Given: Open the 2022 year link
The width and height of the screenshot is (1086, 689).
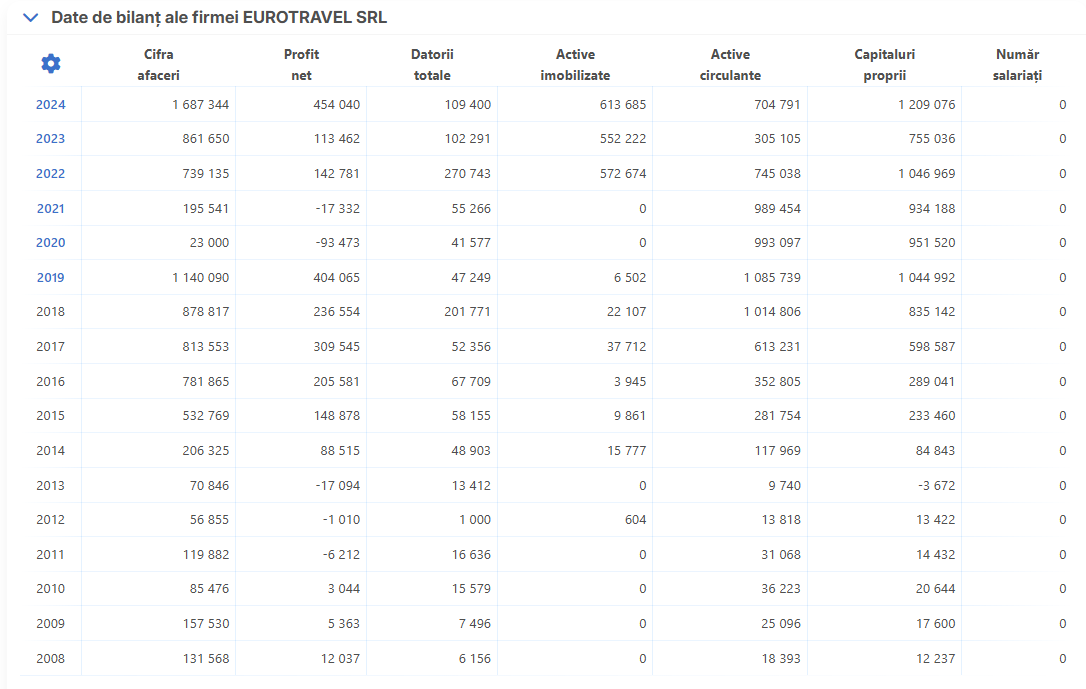Looking at the screenshot, I should click(x=51, y=174).
